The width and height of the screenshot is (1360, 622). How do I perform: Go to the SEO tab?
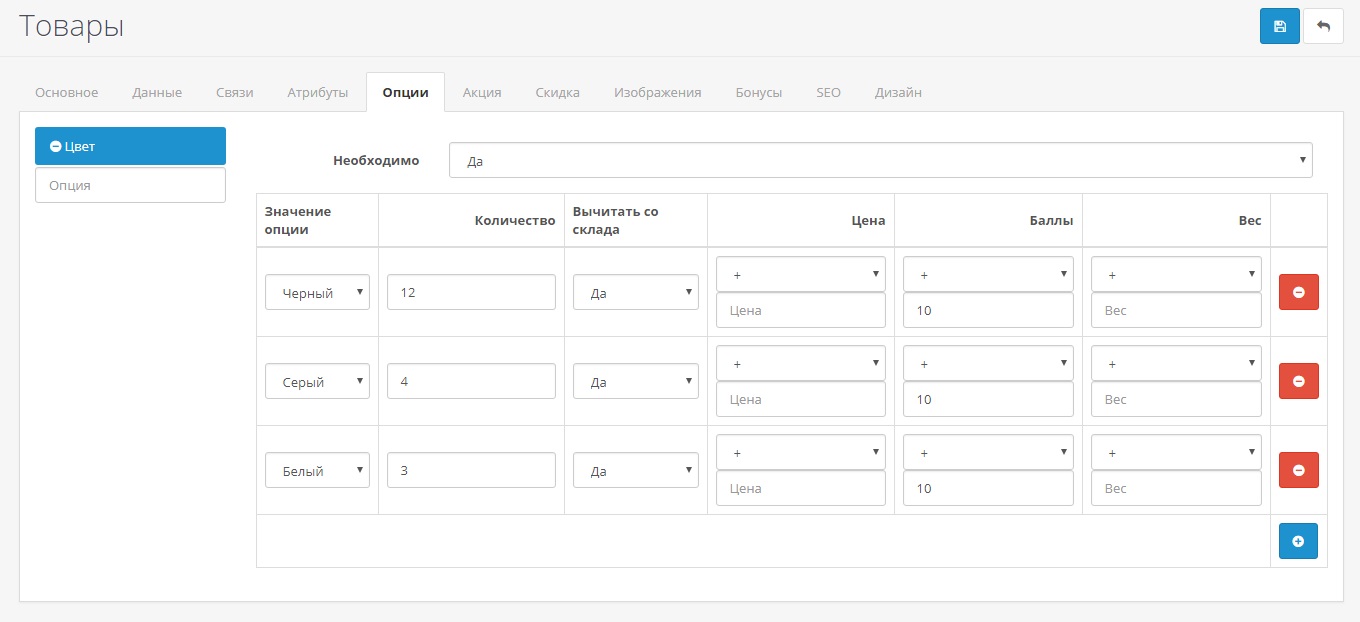click(x=828, y=92)
